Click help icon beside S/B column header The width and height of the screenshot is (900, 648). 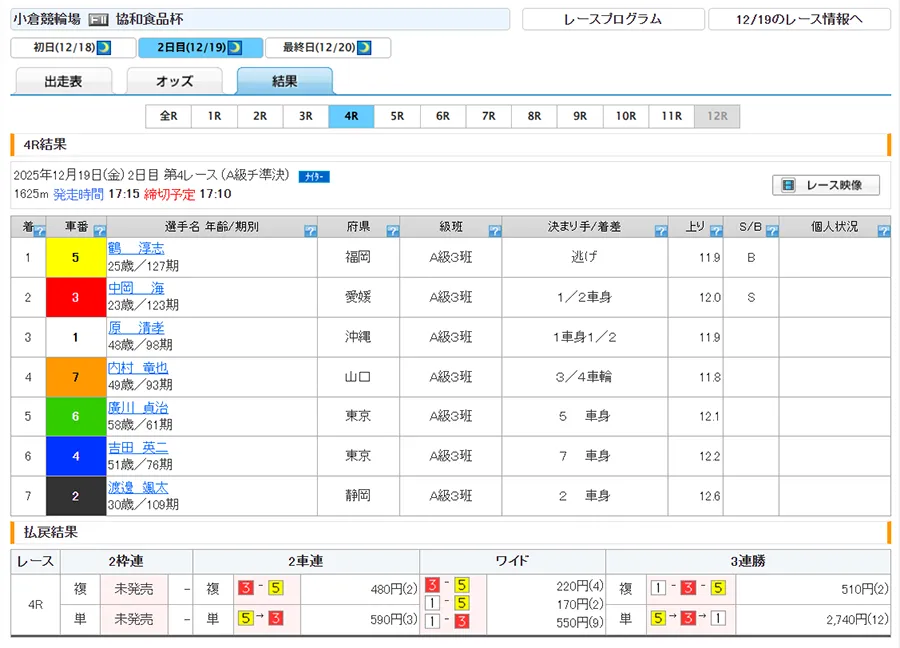pos(771,231)
